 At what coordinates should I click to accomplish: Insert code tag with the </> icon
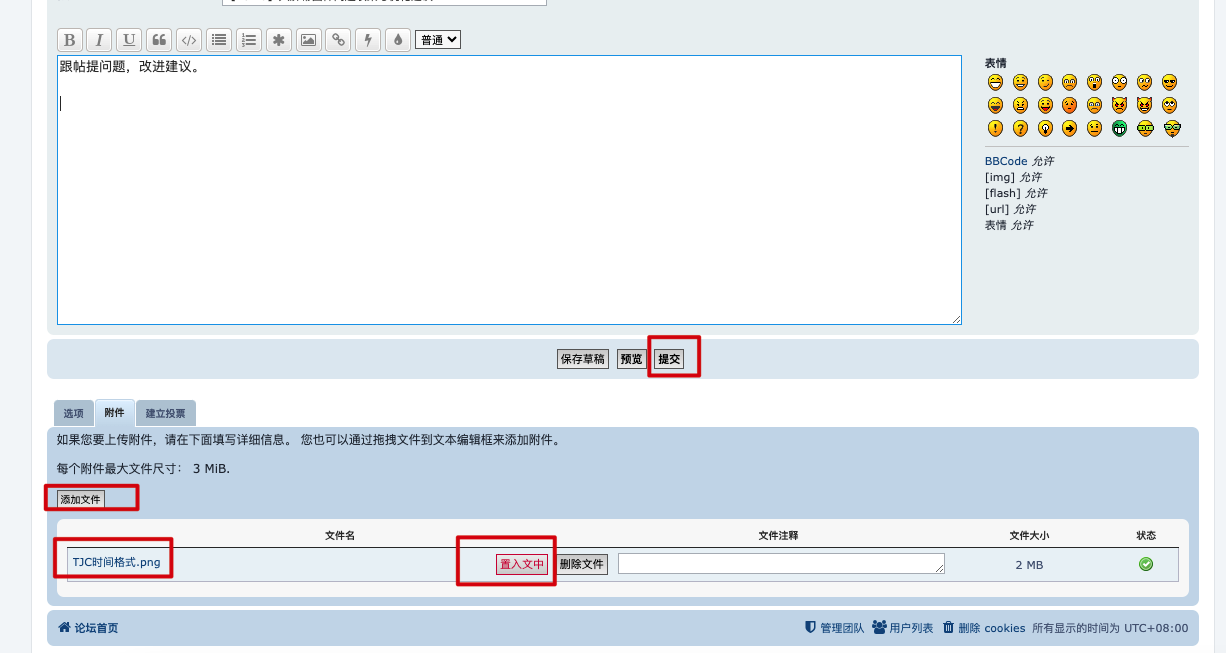(188, 40)
